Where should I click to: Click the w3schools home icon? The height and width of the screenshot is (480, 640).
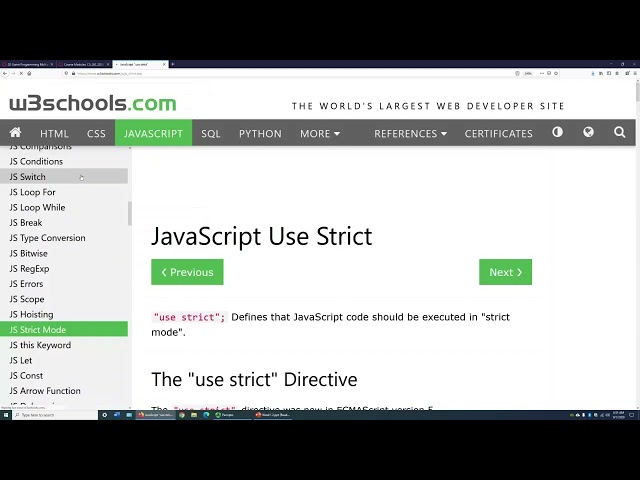[x=16, y=133]
